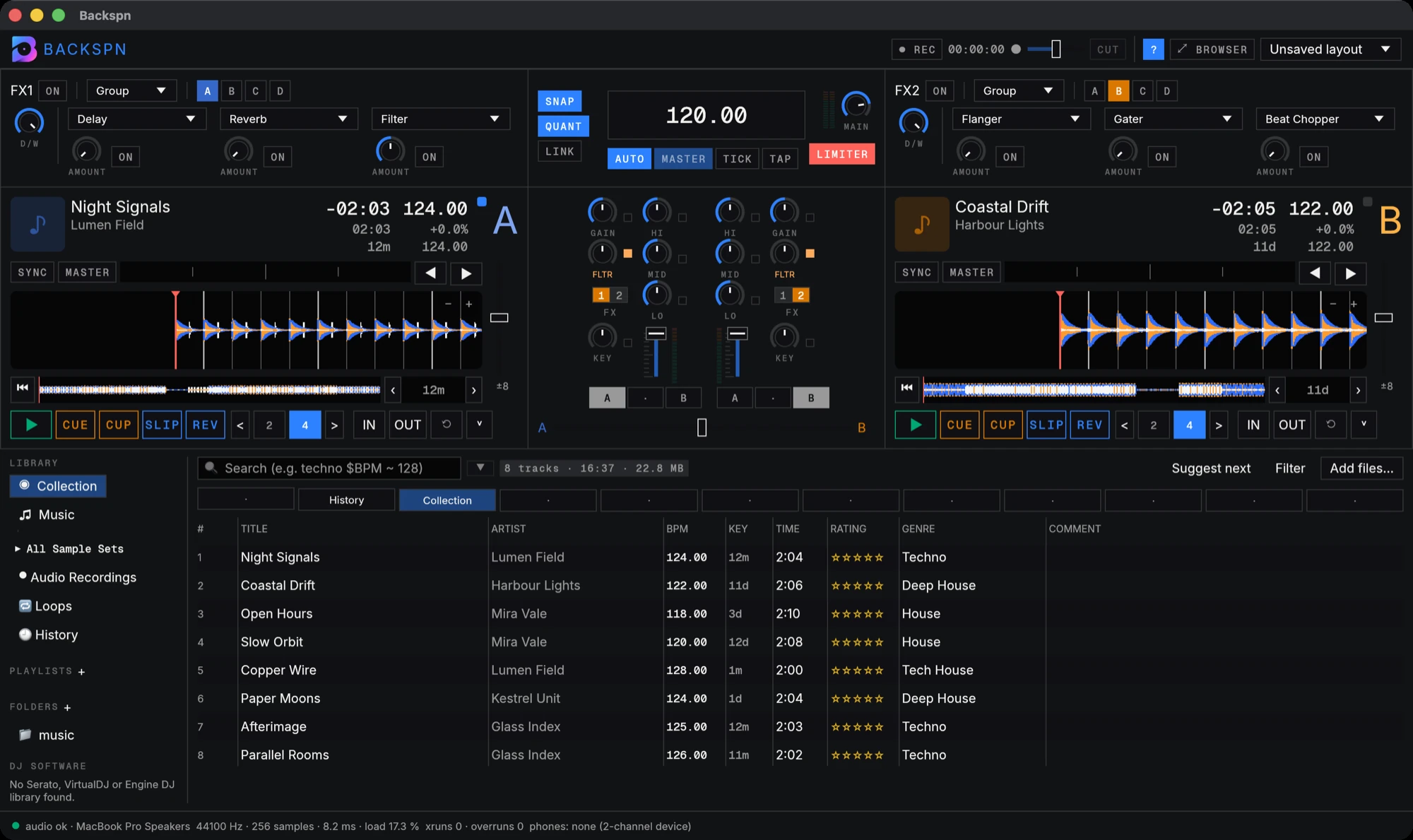Open the Flanger effect dropdown
Screen dimensions: 1413x840
[x=1022, y=119]
